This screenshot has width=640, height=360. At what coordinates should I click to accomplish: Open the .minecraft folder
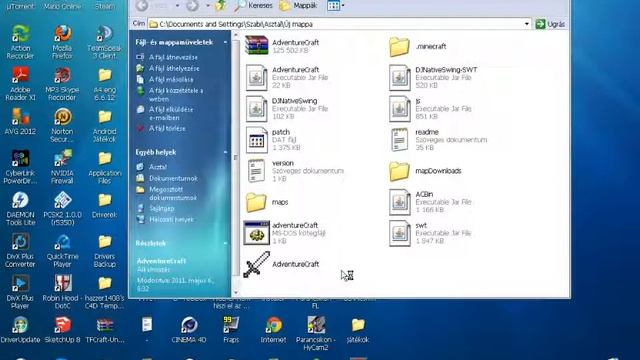pyautogui.click(x=417, y=46)
